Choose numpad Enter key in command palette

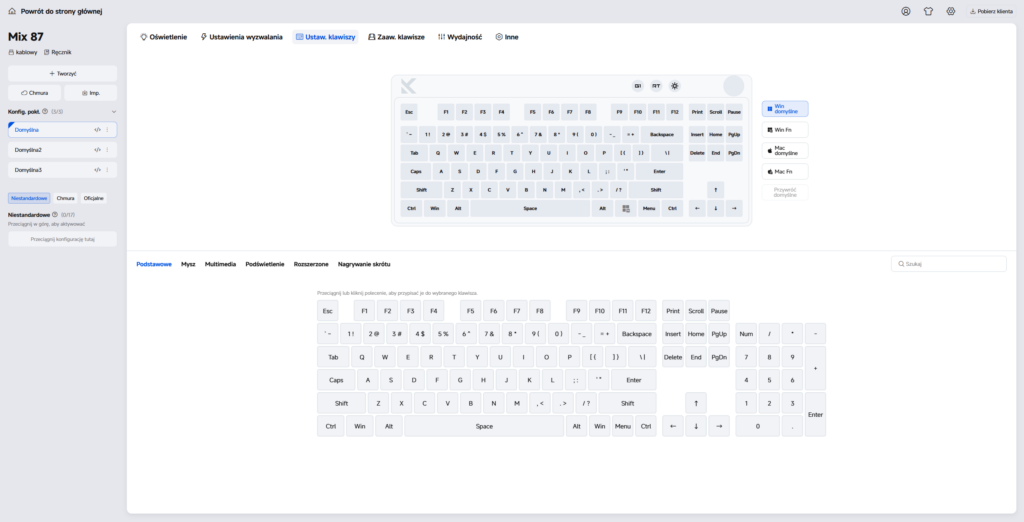[x=815, y=415]
